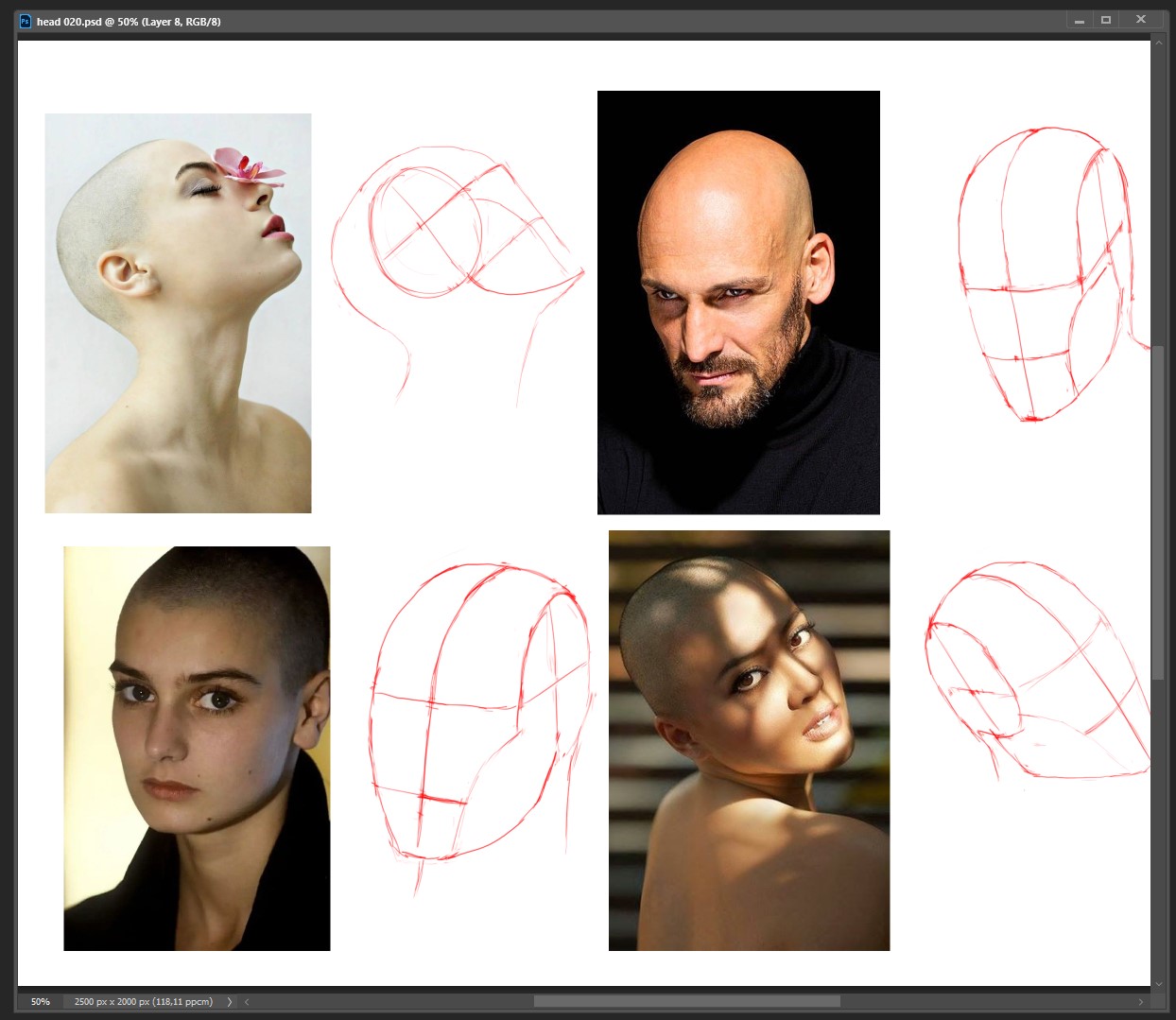The image size is (1176, 1020).
Task: Click the sunlit woman looking over shoulder photo
Action: pos(749,740)
